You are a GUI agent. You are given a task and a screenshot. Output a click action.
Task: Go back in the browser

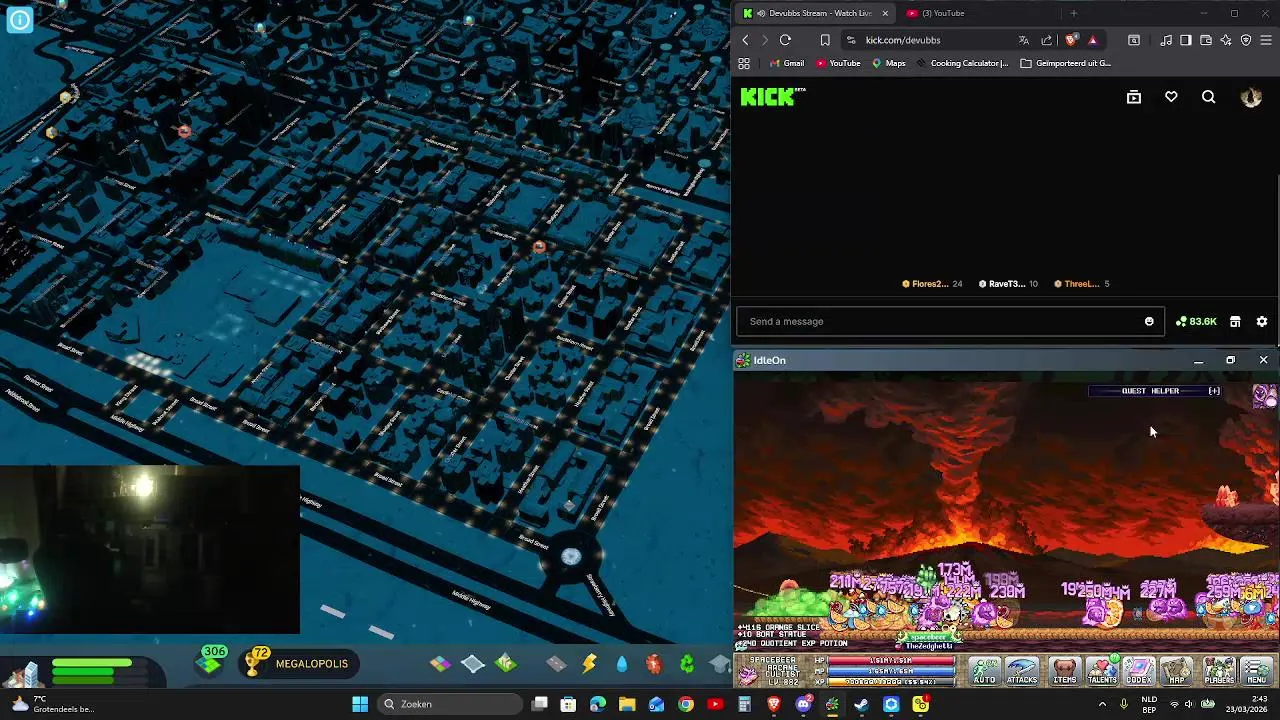[x=745, y=40]
